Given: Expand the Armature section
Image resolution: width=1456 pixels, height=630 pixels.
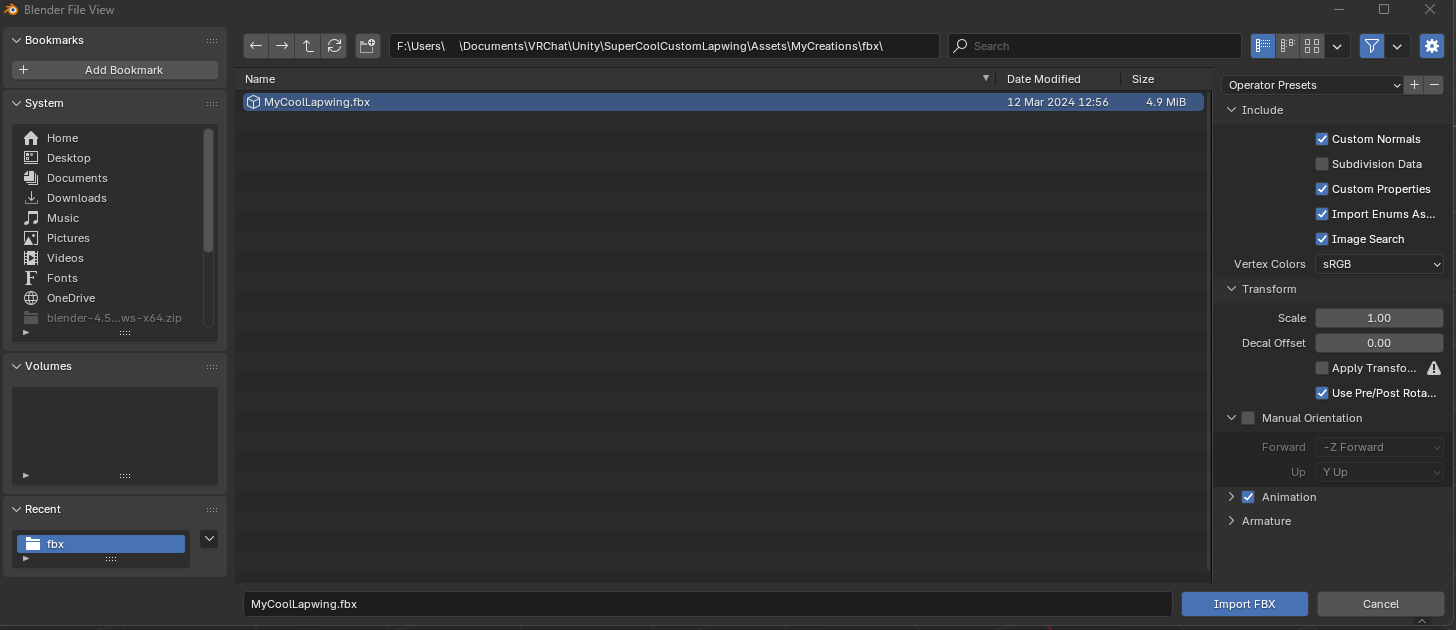Looking at the screenshot, I should pyautogui.click(x=1232, y=521).
